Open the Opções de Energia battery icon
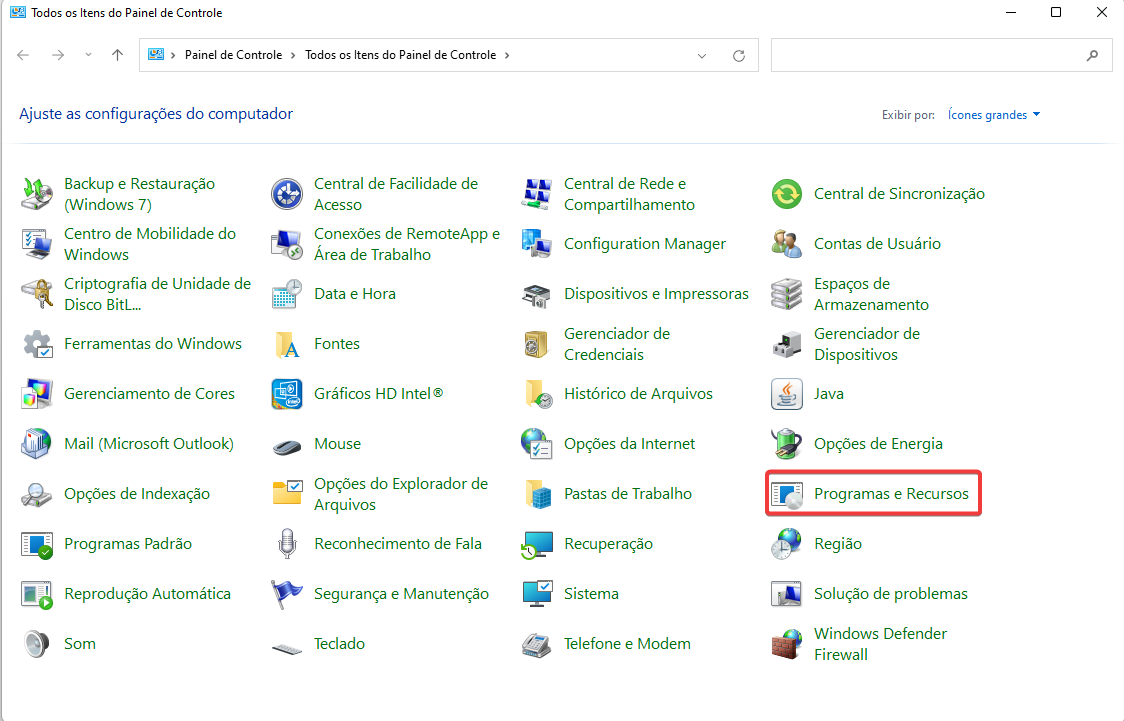The image size is (1124, 721). tap(786, 444)
